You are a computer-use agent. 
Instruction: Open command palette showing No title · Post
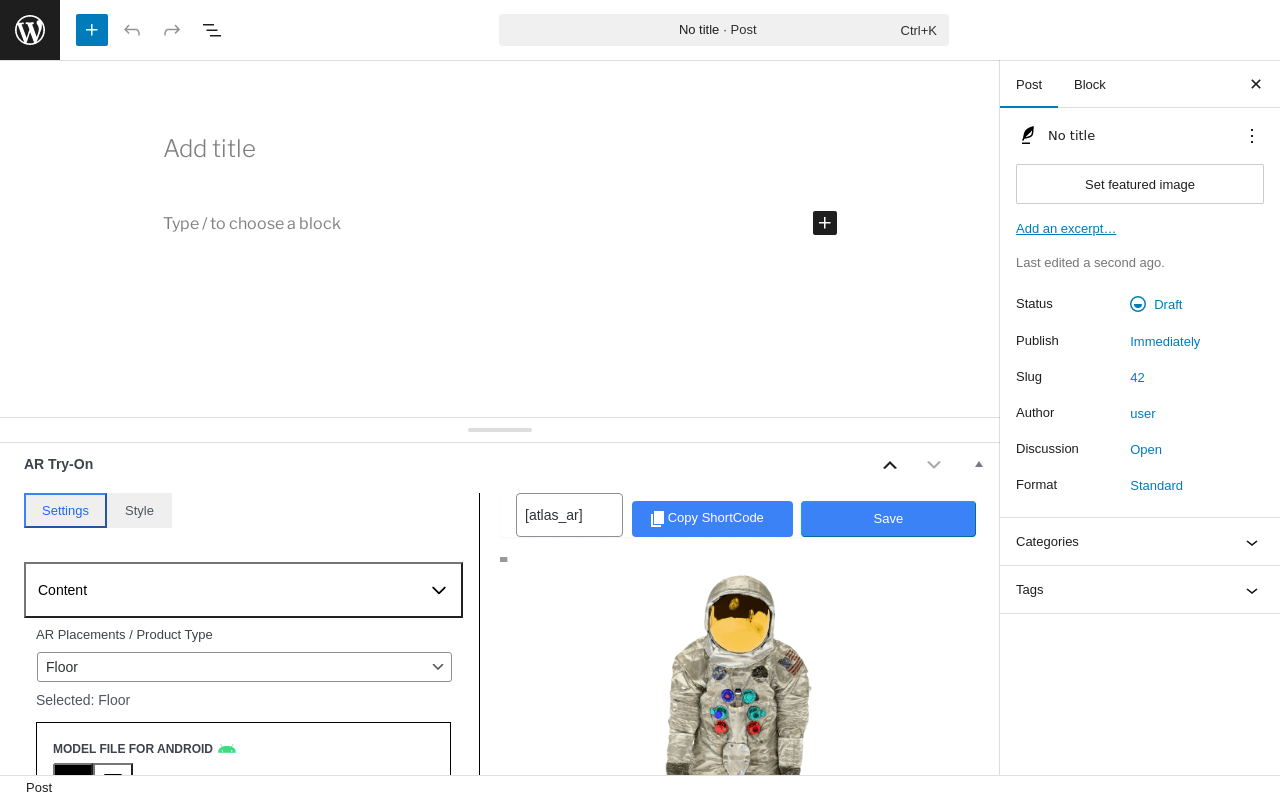tap(724, 30)
